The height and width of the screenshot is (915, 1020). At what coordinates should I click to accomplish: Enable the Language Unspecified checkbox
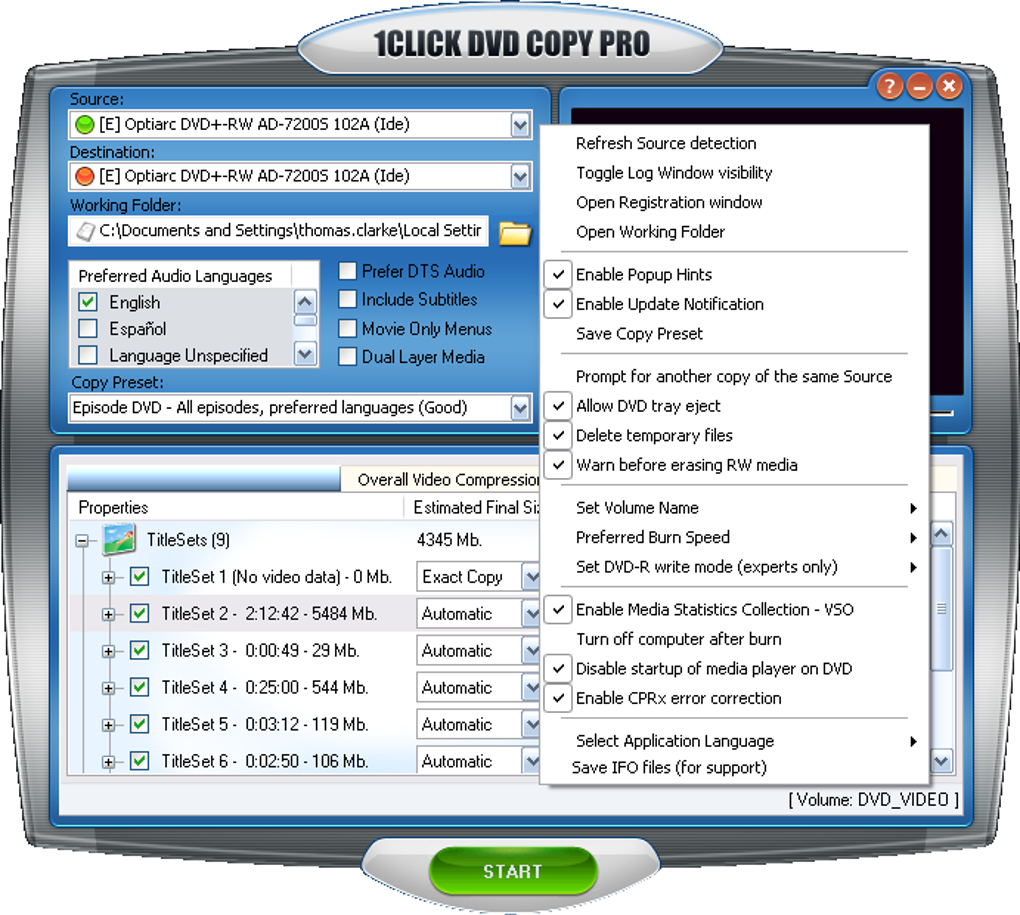point(88,355)
